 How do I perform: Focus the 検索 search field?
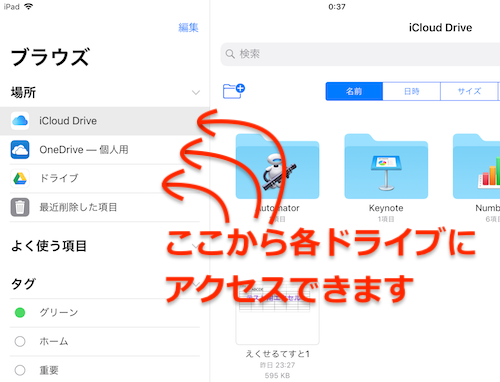point(360,54)
